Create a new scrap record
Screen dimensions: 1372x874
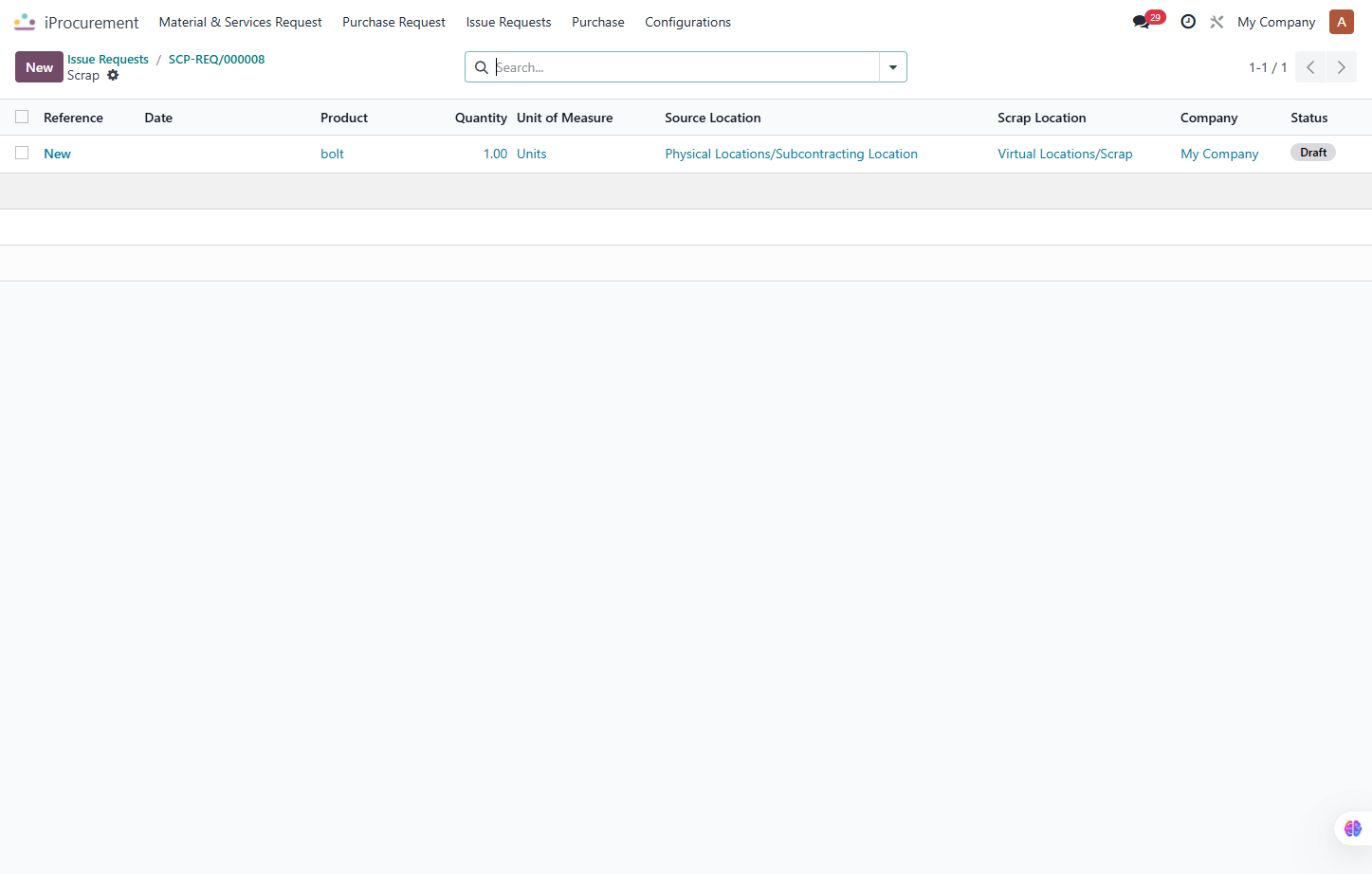(x=39, y=67)
